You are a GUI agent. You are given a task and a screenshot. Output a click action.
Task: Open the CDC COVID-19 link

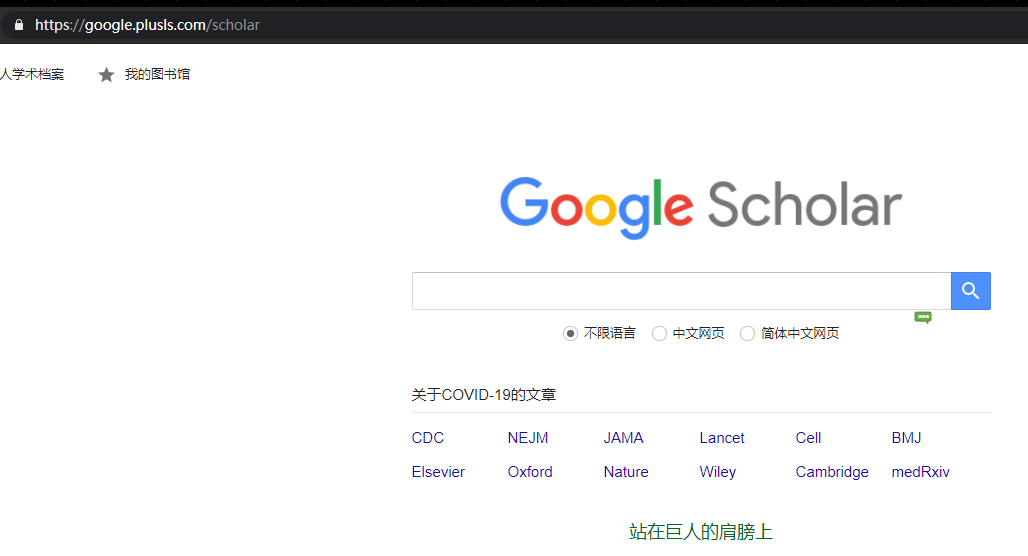tap(427, 438)
